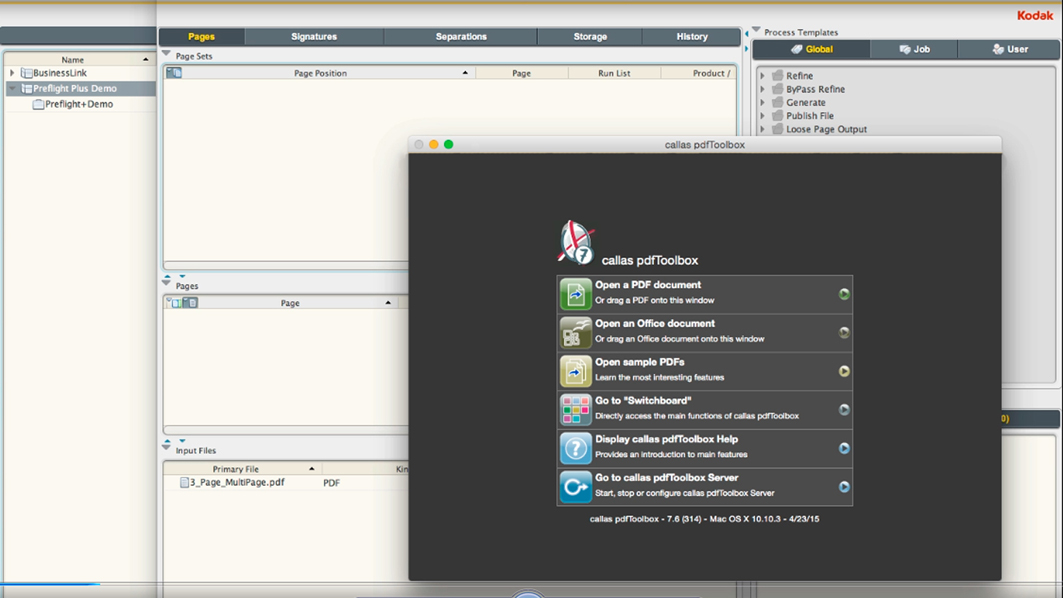Switch to the Signatures tab
Image resolution: width=1063 pixels, height=598 pixels.
(x=314, y=37)
